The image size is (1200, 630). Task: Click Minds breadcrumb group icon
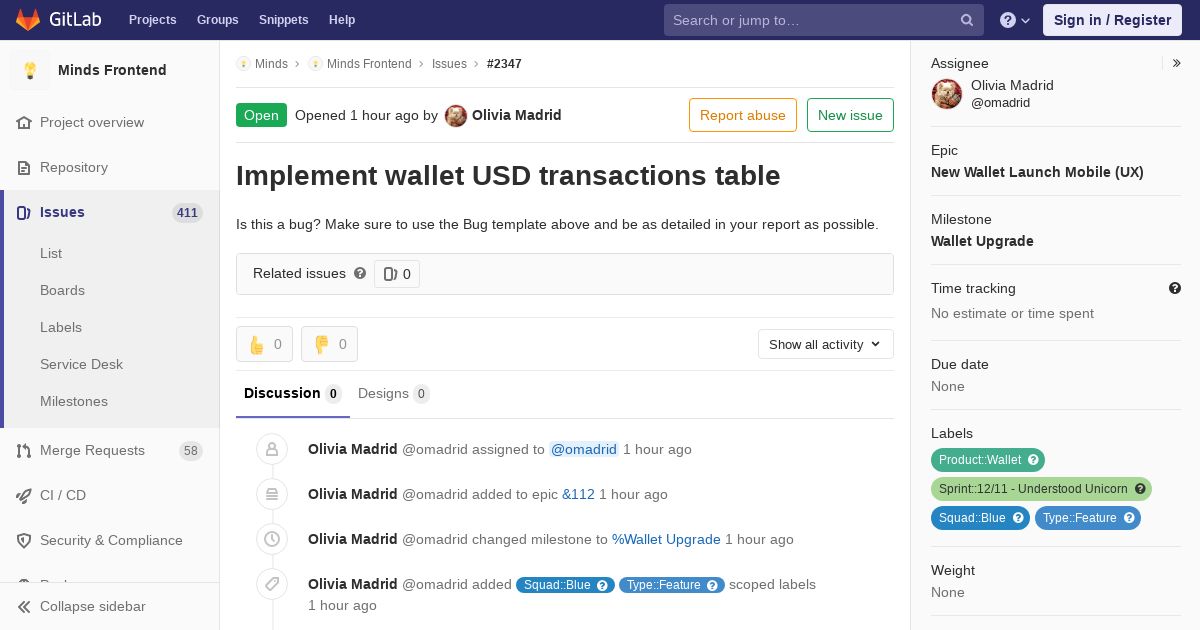click(x=243, y=64)
